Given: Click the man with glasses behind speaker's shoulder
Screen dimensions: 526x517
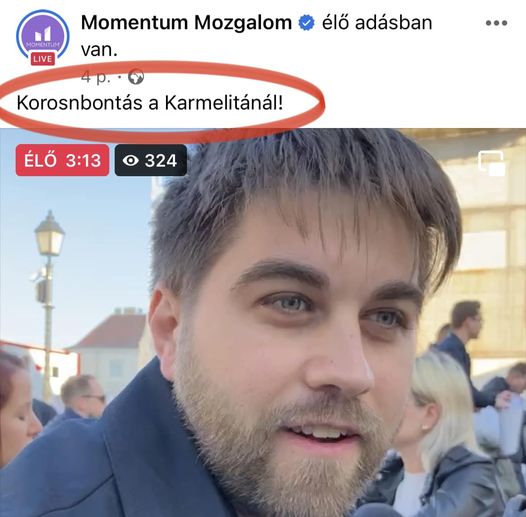Looking at the screenshot, I should pyautogui.click(x=82, y=398).
